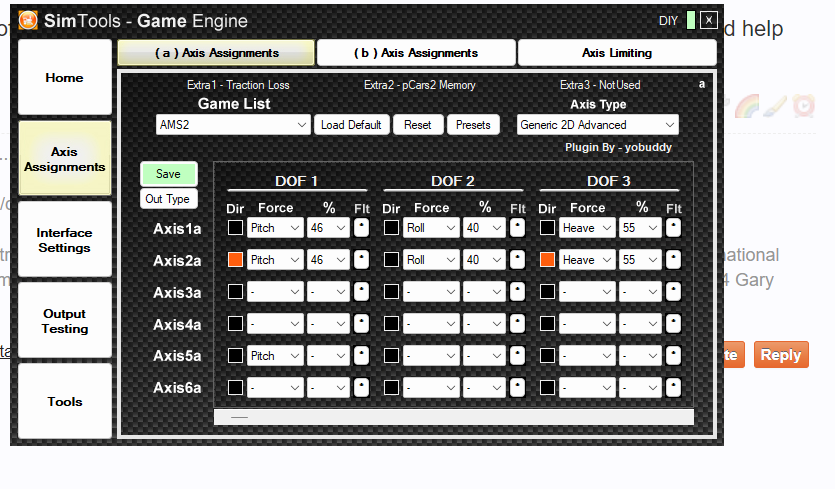835x489 pixels.
Task: Open Axis5a DOF 1 empty percent dropdown
Action: click(329, 355)
